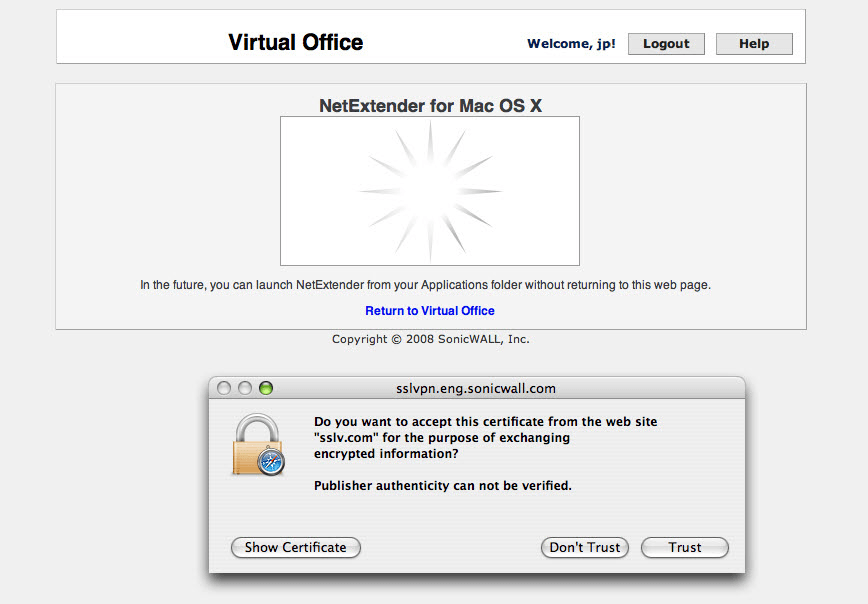Click the Welcome, jp! greeting text

[571, 44]
